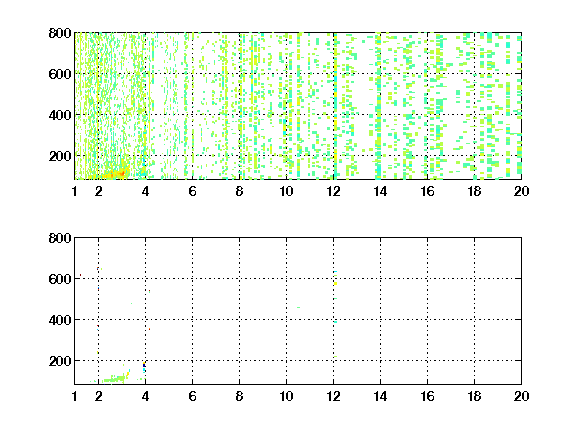Select the dark blue marker at x=4 in lower plot
This screenshot has width=576, height=432.
pyautogui.click(x=144, y=365)
